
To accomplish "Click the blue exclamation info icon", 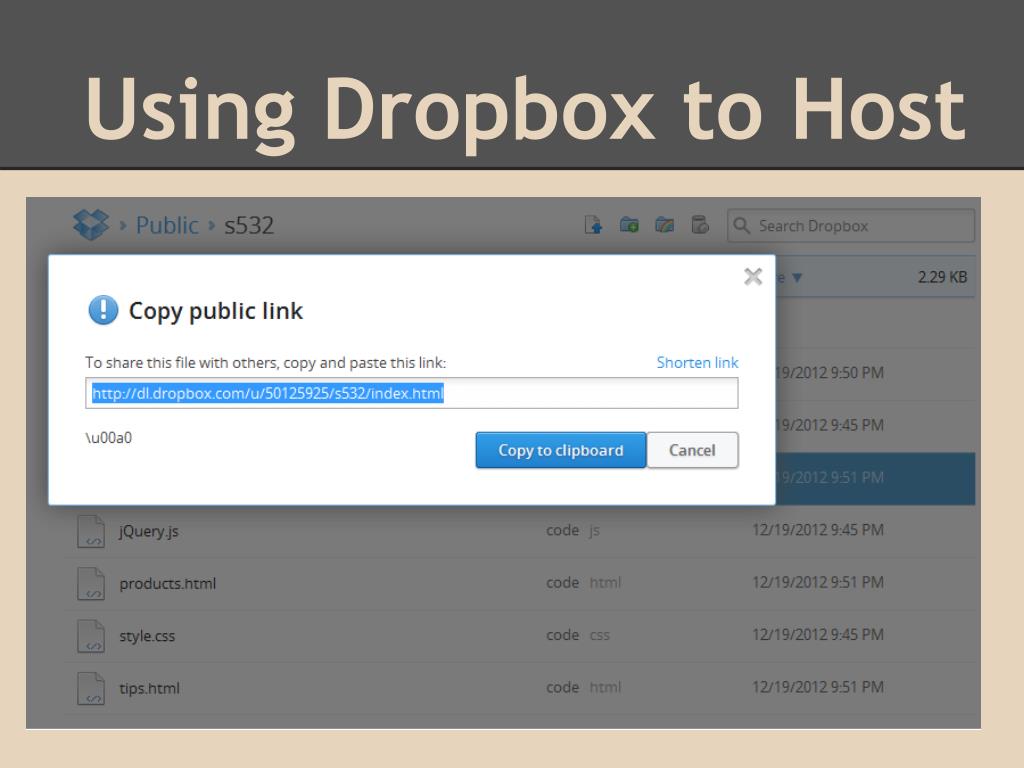I will pyautogui.click(x=103, y=310).
